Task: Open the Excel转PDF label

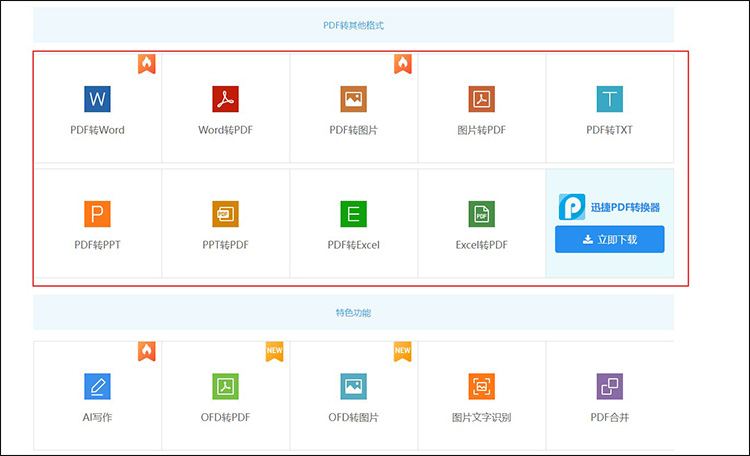Action: point(482,245)
